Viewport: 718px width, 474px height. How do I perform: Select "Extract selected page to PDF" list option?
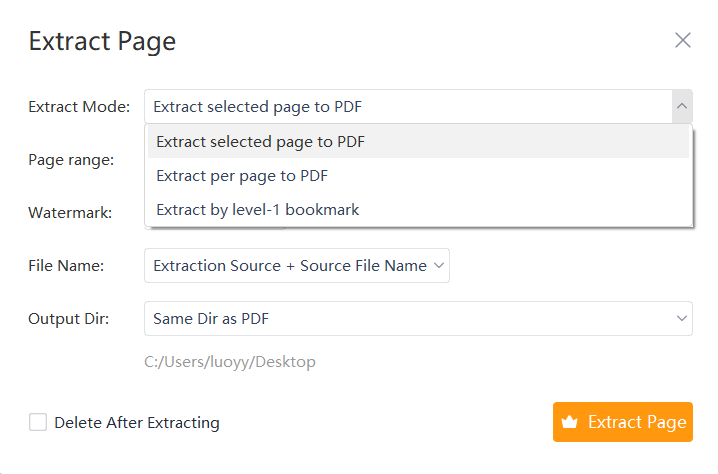tap(260, 142)
